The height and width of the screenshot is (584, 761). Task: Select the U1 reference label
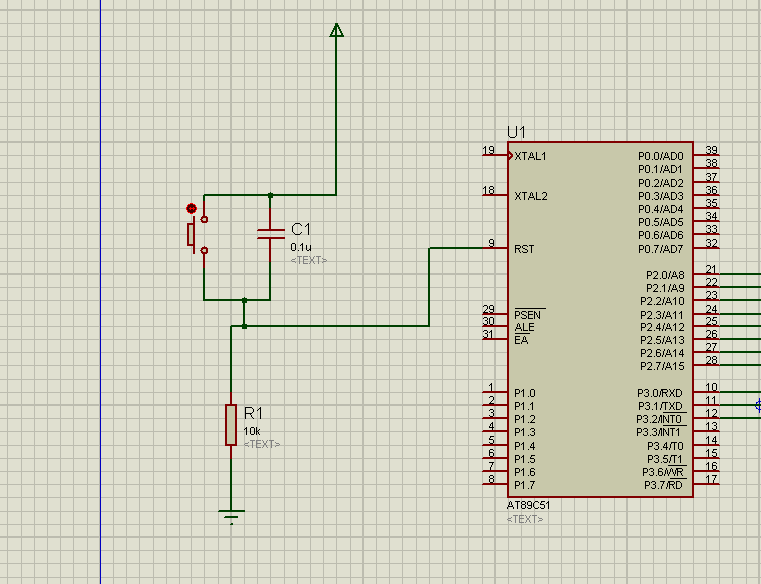pos(516,132)
